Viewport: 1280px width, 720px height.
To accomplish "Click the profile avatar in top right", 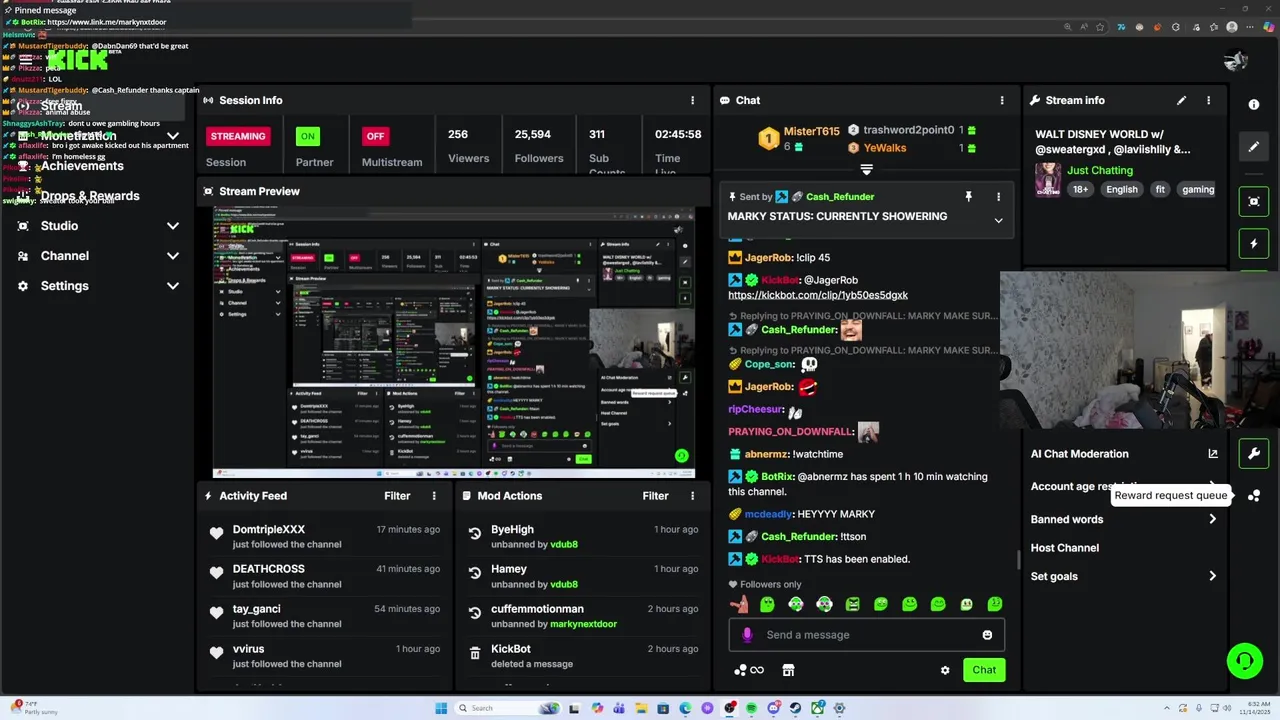I will [1235, 60].
